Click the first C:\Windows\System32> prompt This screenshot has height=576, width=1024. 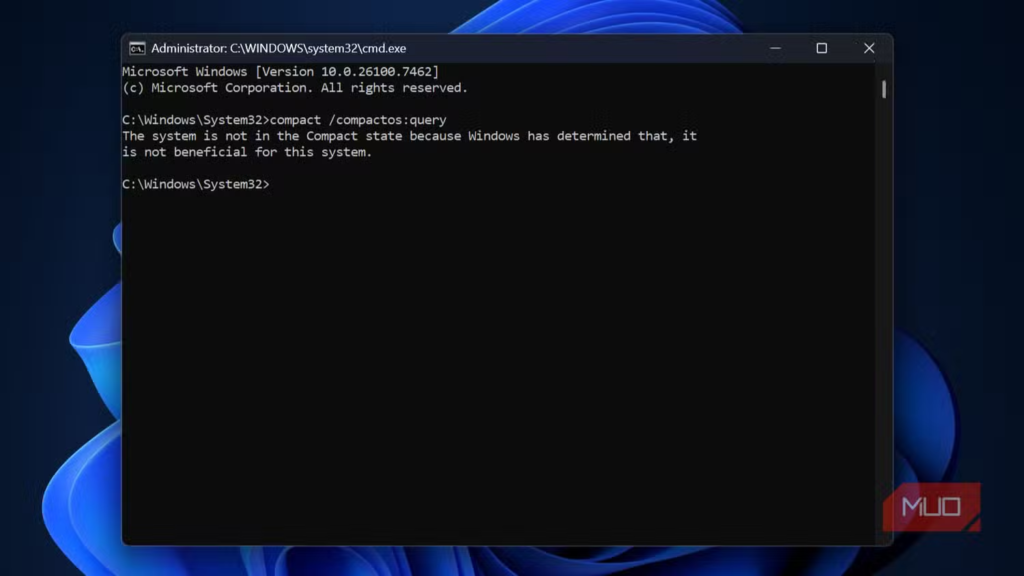pos(195,120)
